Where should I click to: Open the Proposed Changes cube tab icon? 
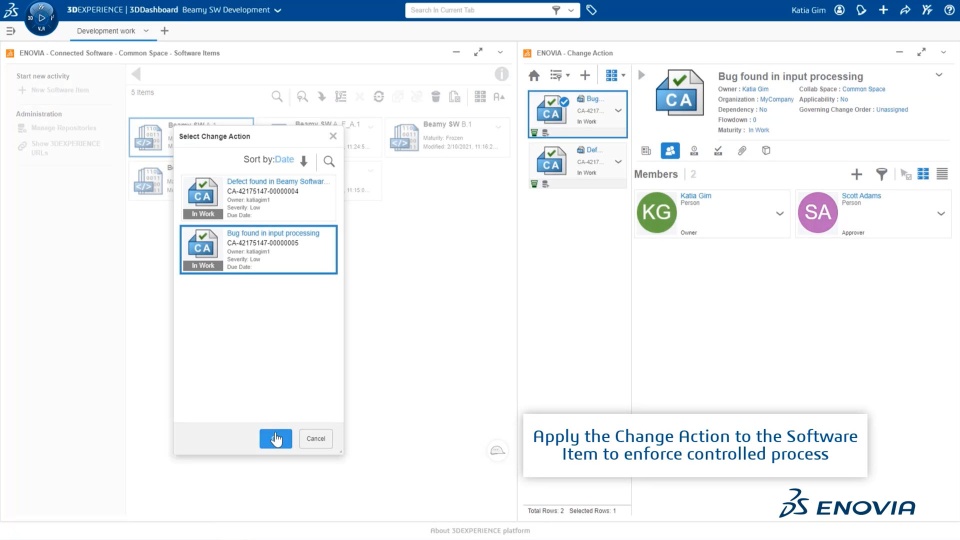tap(766, 151)
